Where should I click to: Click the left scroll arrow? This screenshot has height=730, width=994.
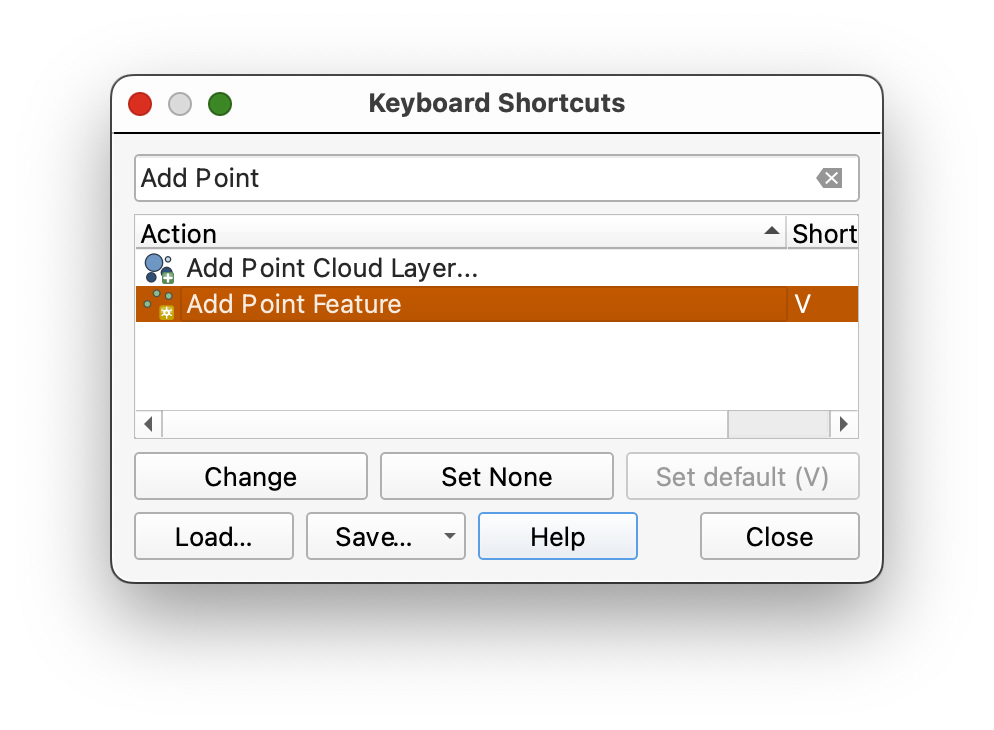coord(148,424)
